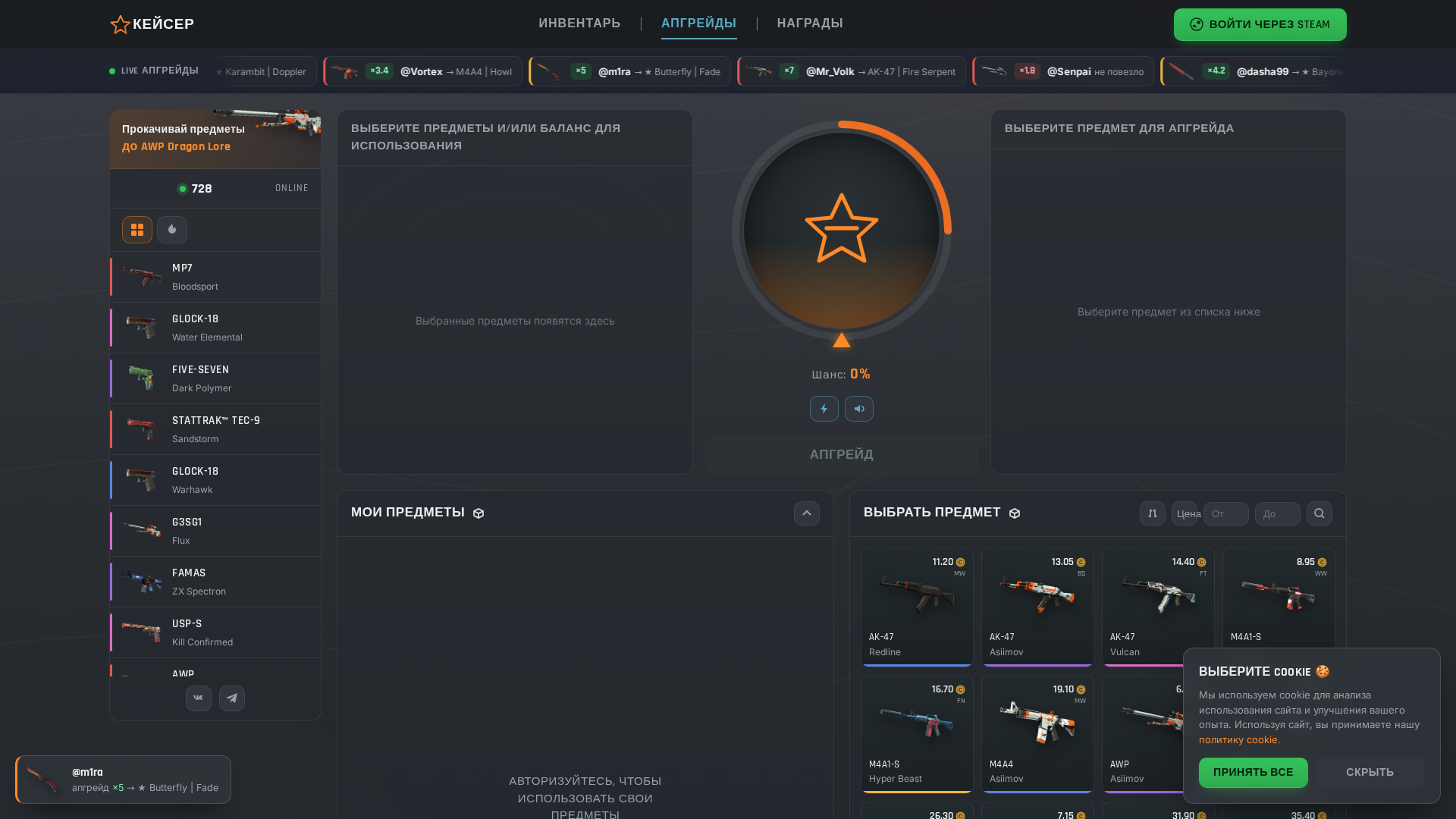Switch to the АПГРЕЙДЫ tab
1456x819 pixels.
click(698, 24)
